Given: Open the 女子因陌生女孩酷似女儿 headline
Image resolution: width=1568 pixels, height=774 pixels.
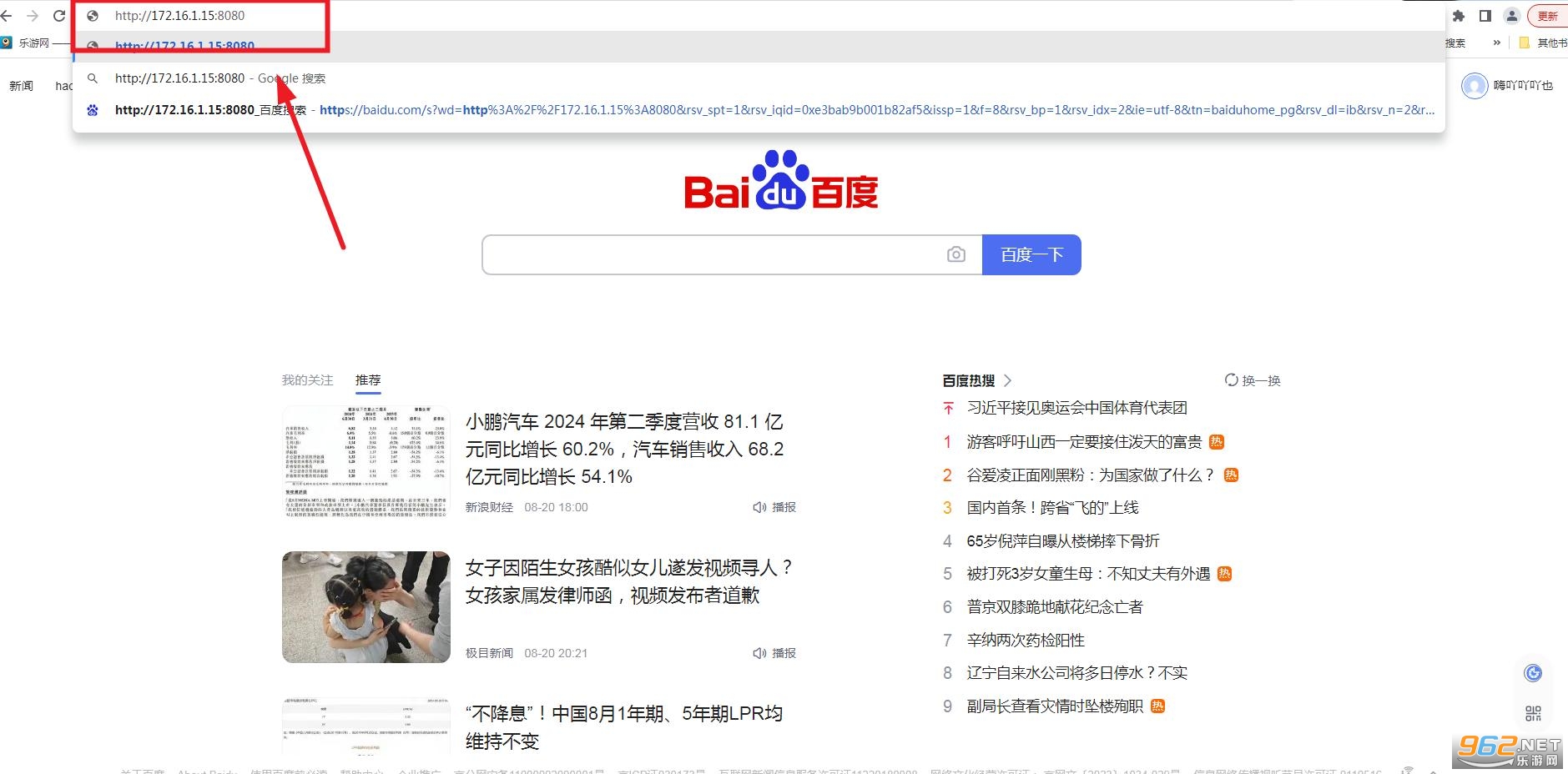Looking at the screenshot, I should click(x=628, y=581).
